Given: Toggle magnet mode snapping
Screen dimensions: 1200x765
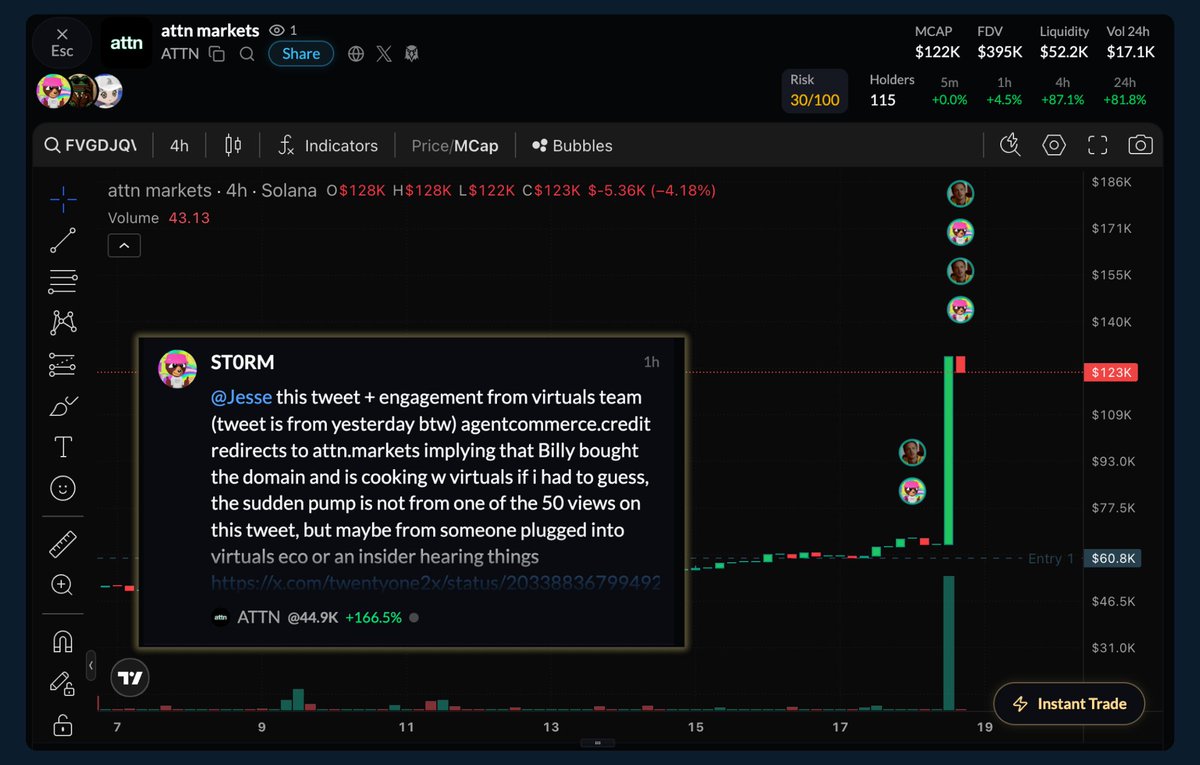Looking at the screenshot, I should coord(63,641).
